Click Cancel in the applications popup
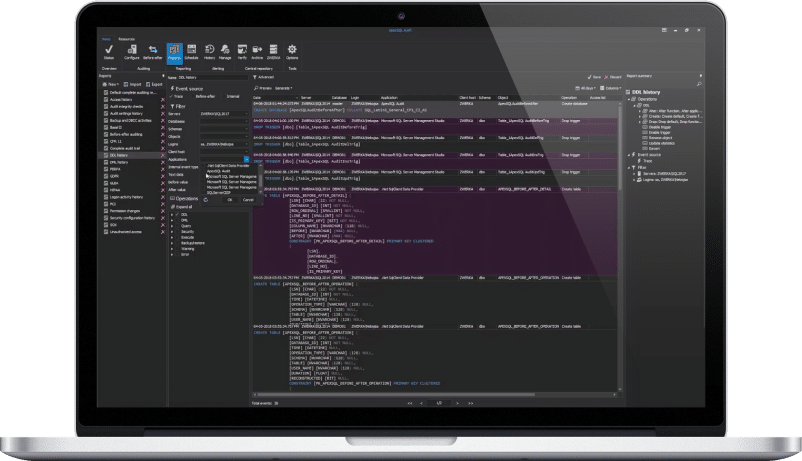The image size is (802, 461). point(248,199)
